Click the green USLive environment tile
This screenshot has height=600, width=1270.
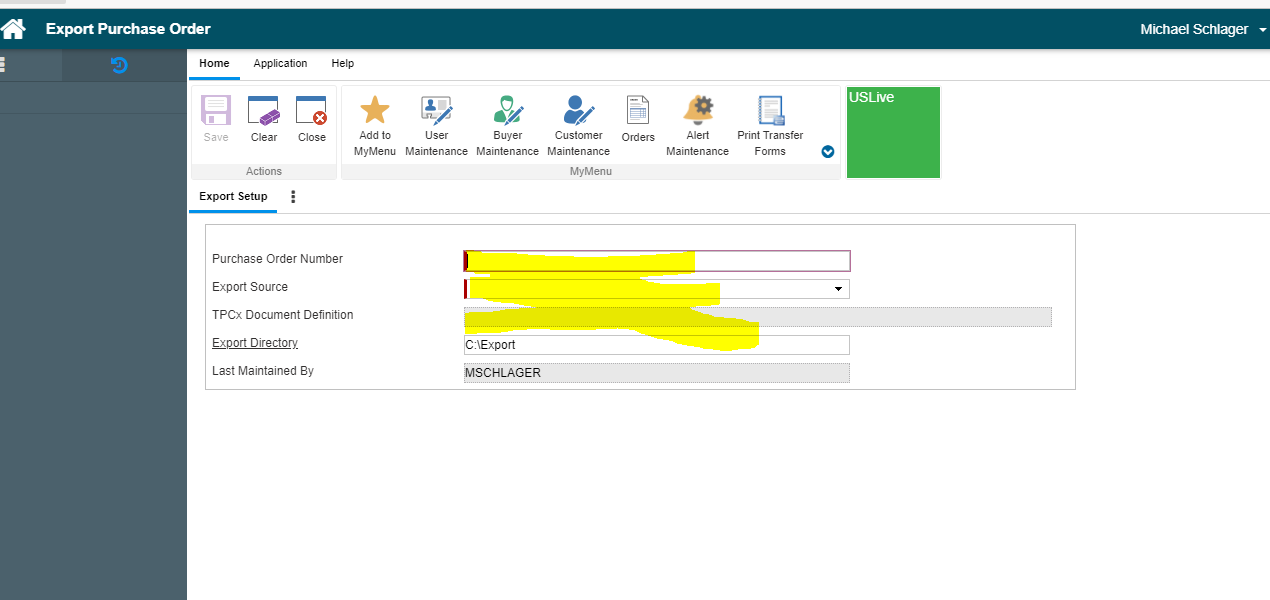(893, 132)
